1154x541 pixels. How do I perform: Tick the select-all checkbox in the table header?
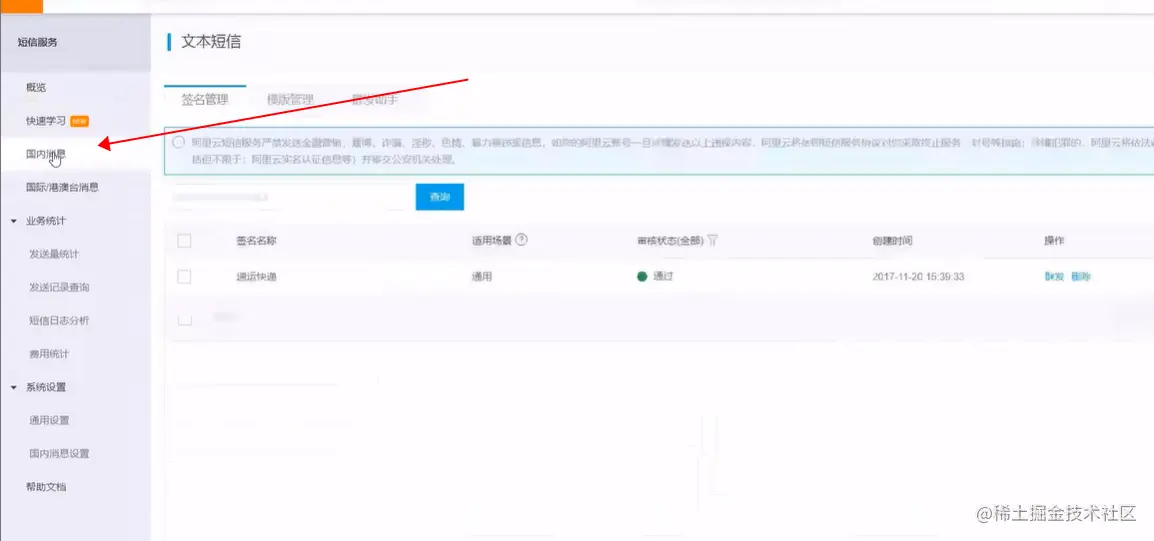(x=185, y=241)
